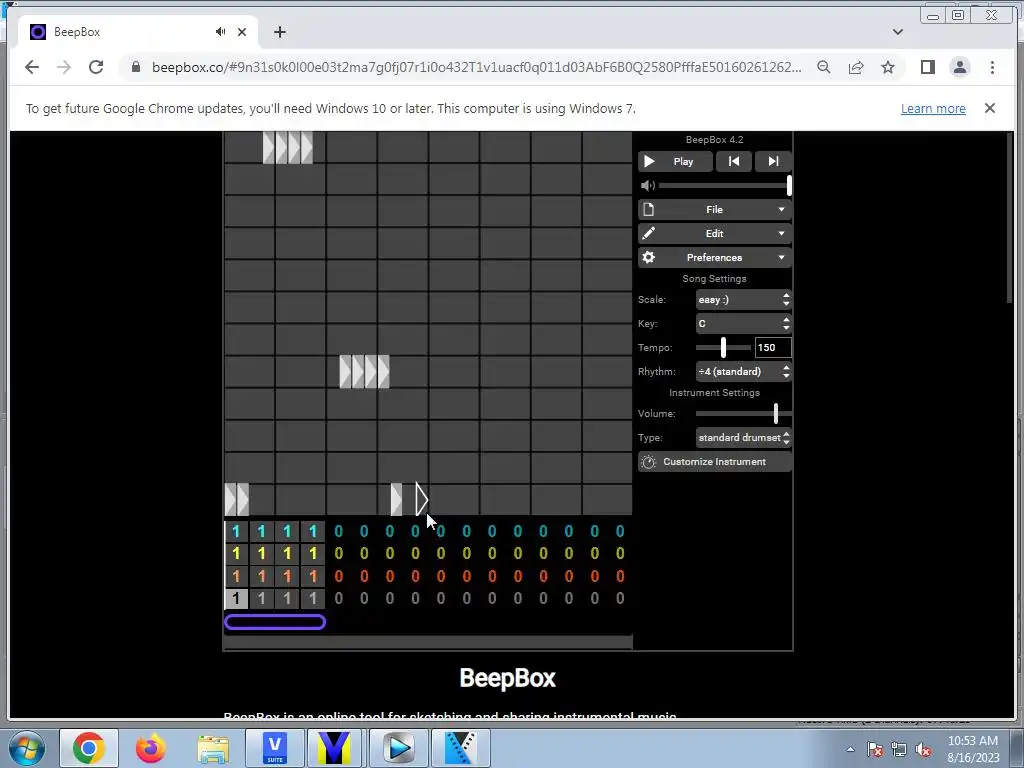Expand the tab search chevron
Screen dimensions: 1024x768
898,31
